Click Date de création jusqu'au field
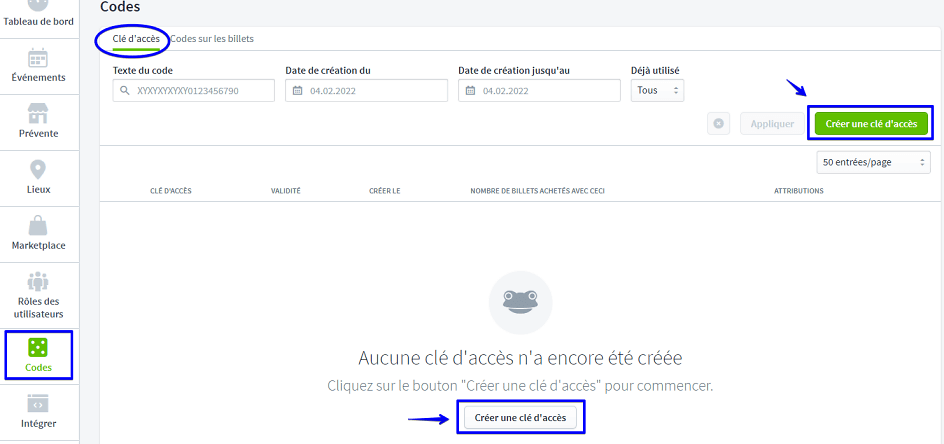944x444 pixels. (x=538, y=91)
